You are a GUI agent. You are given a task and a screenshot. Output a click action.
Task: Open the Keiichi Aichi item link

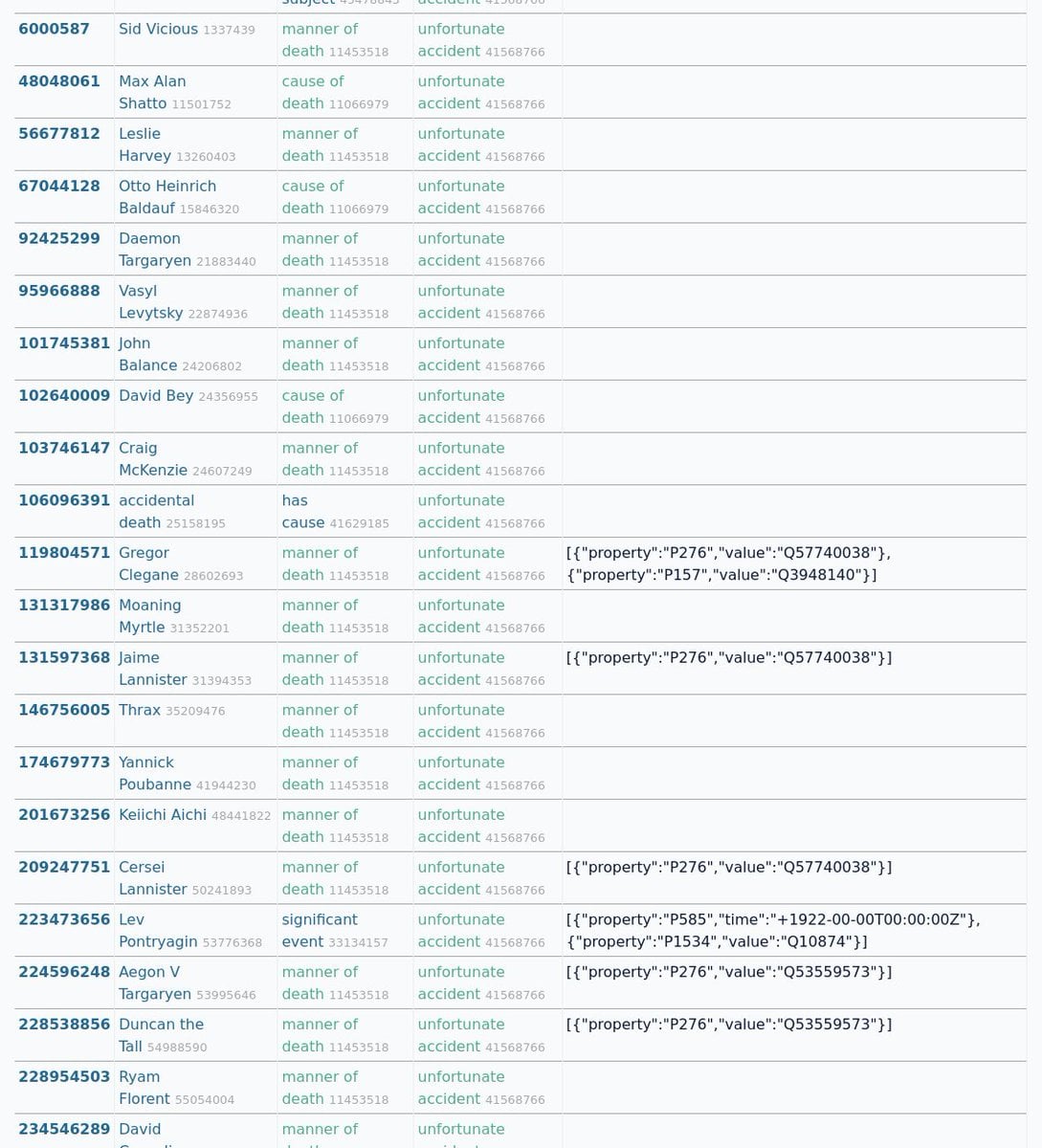tap(162, 815)
